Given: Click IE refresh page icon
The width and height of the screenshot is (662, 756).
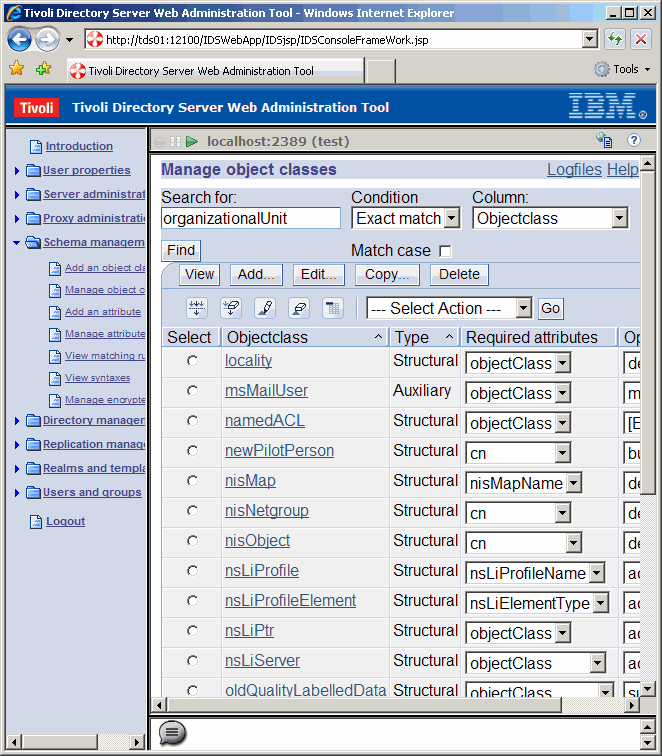Looking at the screenshot, I should (x=616, y=40).
